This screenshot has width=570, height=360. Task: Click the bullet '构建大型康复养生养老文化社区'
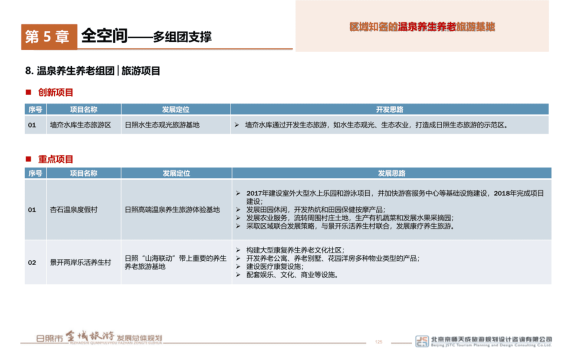295,250
